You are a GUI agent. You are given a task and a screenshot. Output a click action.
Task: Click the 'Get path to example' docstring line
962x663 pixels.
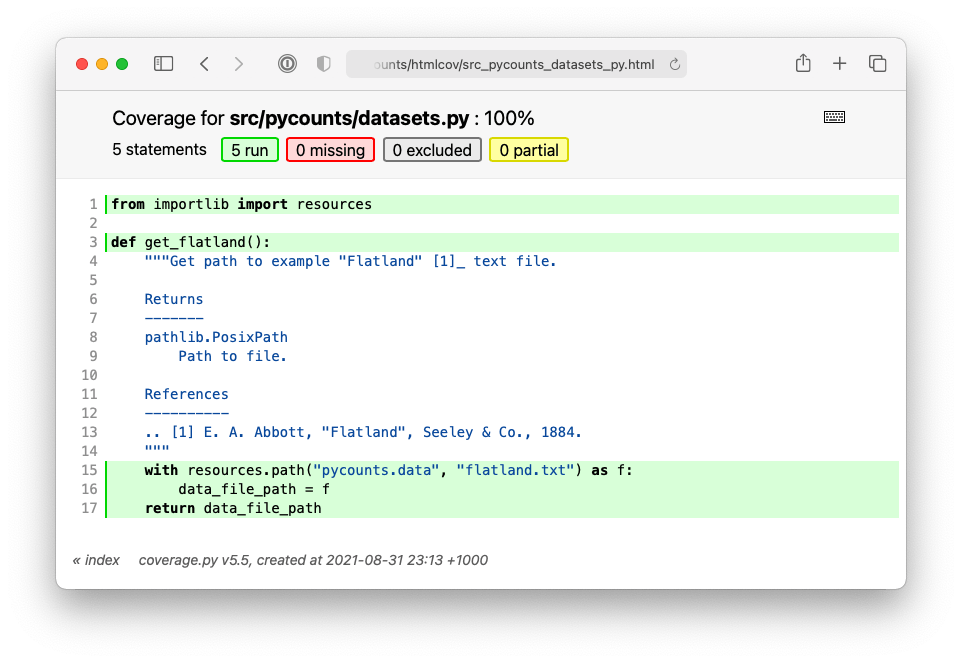350,261
